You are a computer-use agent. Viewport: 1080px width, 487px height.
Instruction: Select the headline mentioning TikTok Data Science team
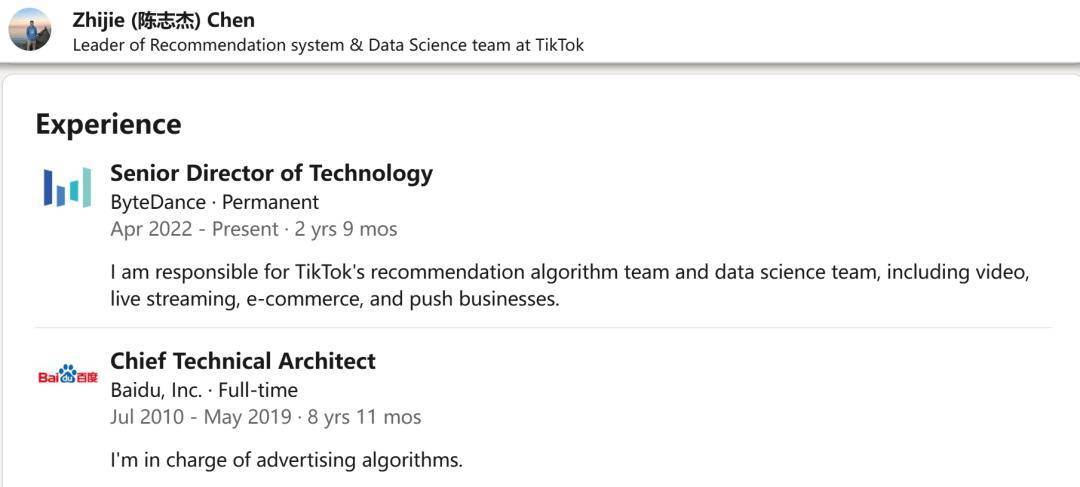pyautogui.click(x=328, y=45)
